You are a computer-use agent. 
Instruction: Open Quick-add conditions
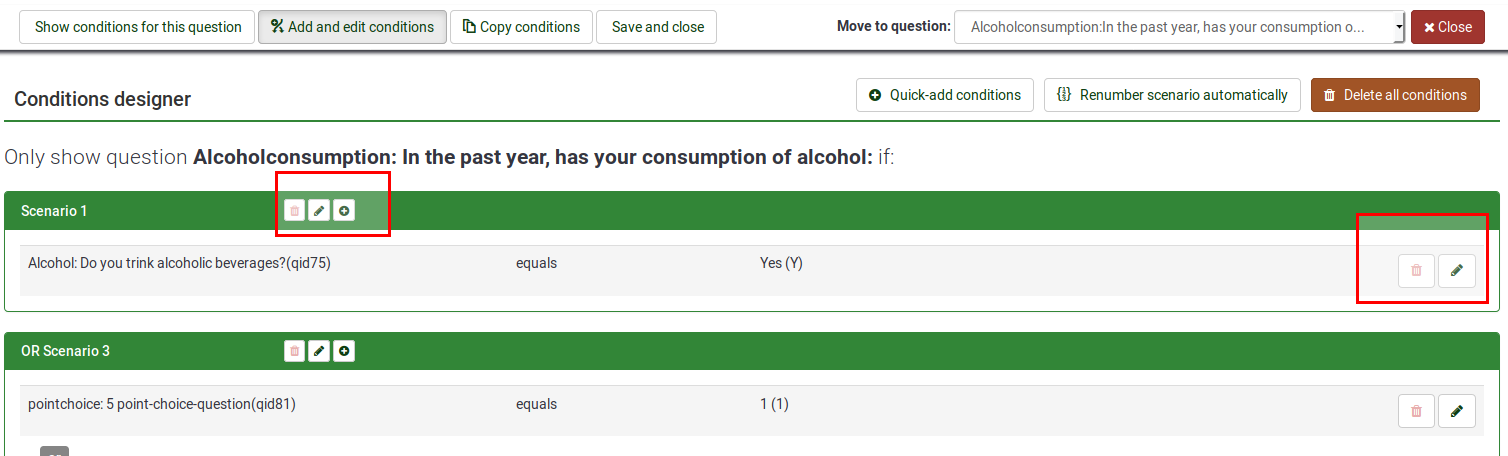pyautogui.click(x=945, y=95)
